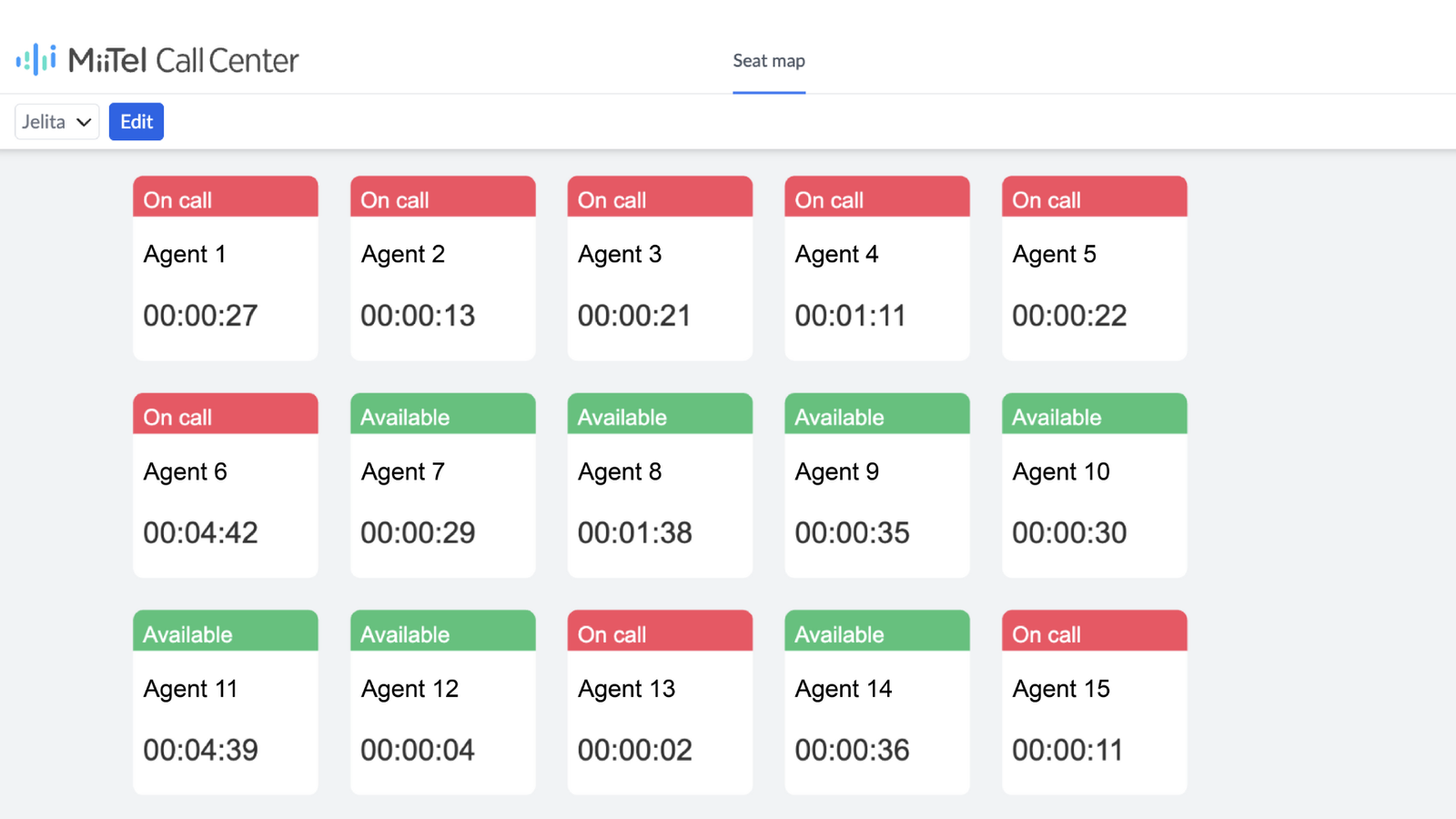
Task: Click Agent 10's Available status indicator
Action: tap(1094, 414)
